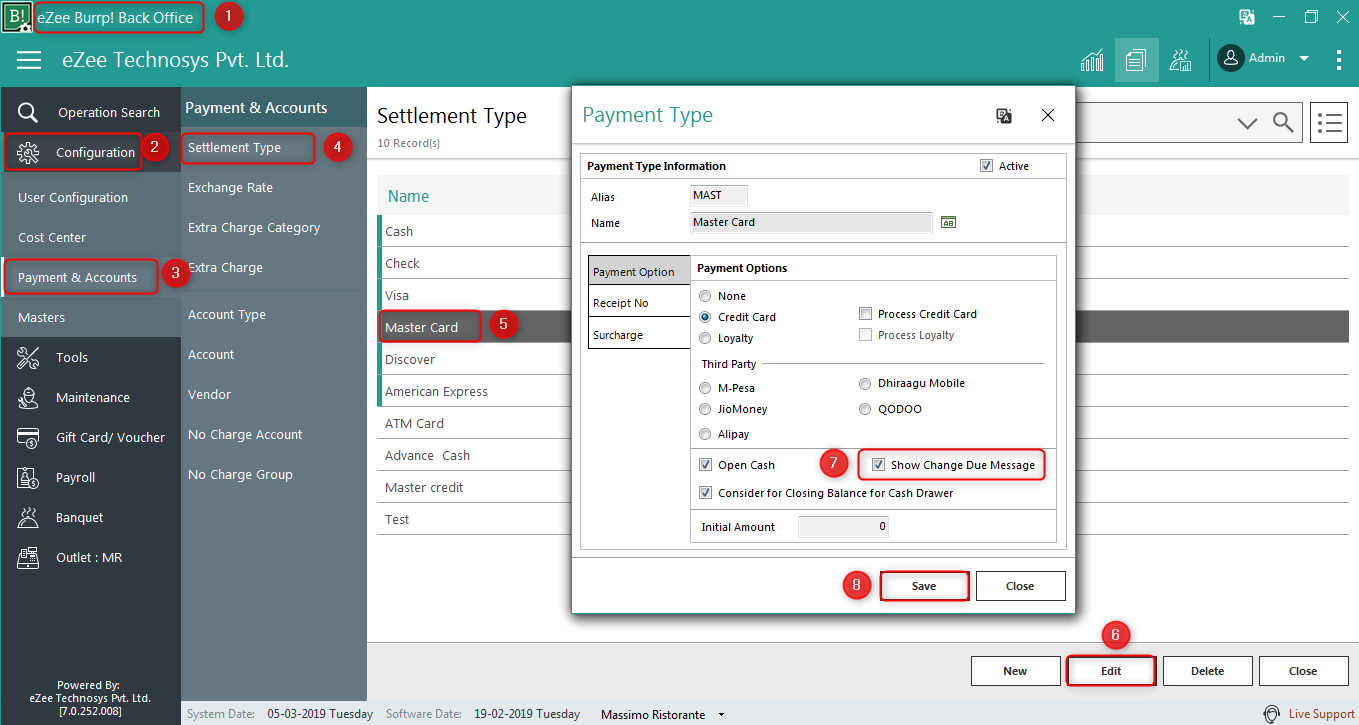Open Payment & Accounts in sidebar

click(x=80, y=277)
